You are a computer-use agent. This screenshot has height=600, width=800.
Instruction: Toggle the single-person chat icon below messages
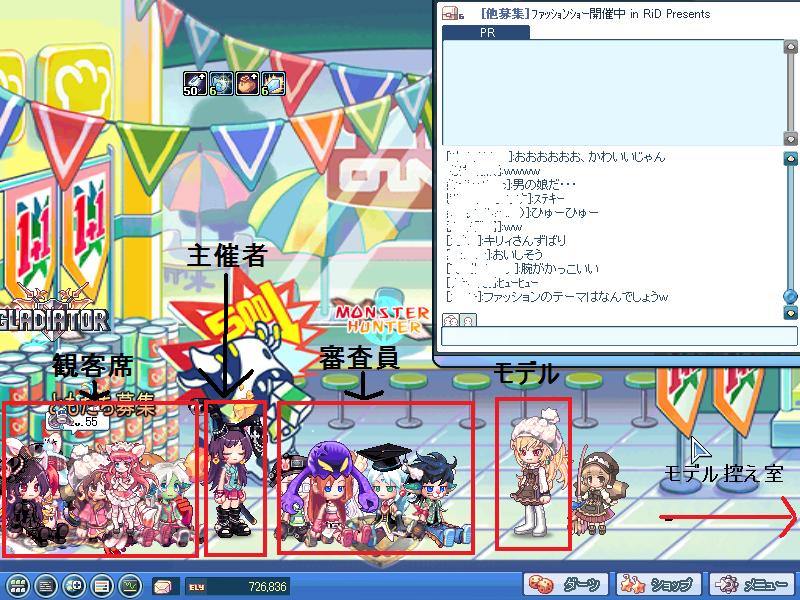pyautogui.click(x=468, y=321)
